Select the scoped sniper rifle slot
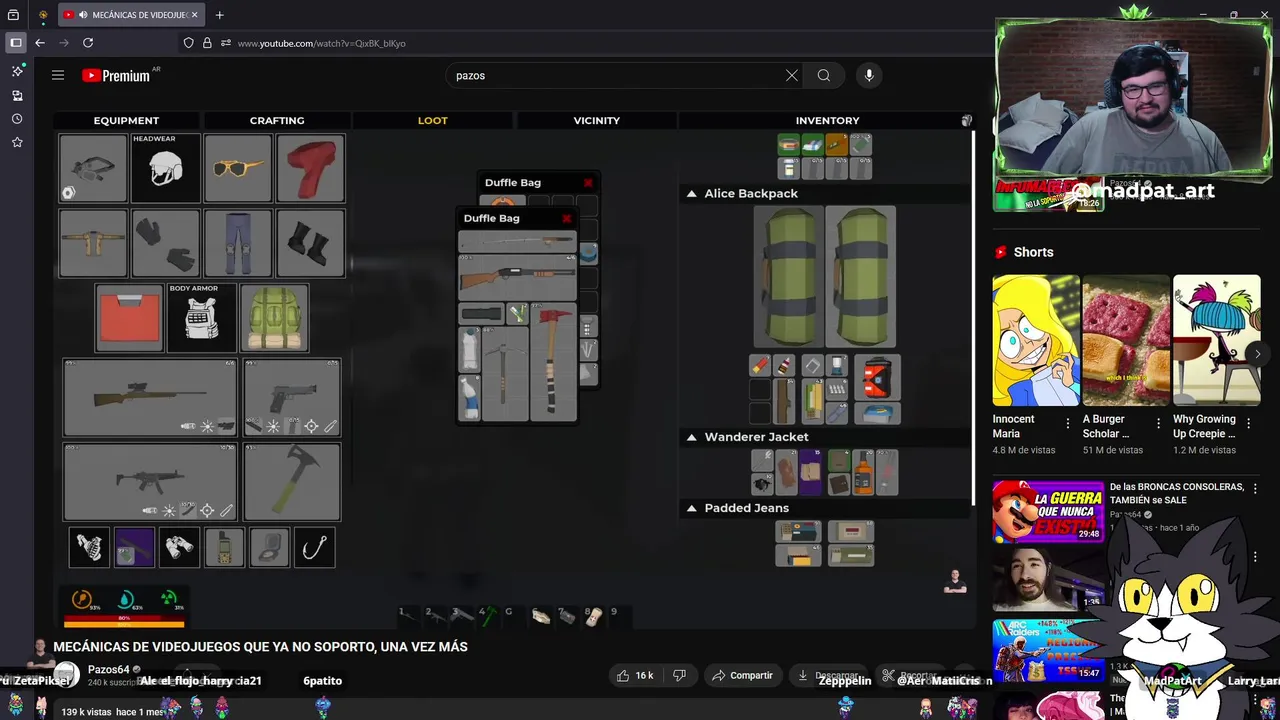Image resolution: width=1280 pixels, height=720 pixels. tap(150, 397)
